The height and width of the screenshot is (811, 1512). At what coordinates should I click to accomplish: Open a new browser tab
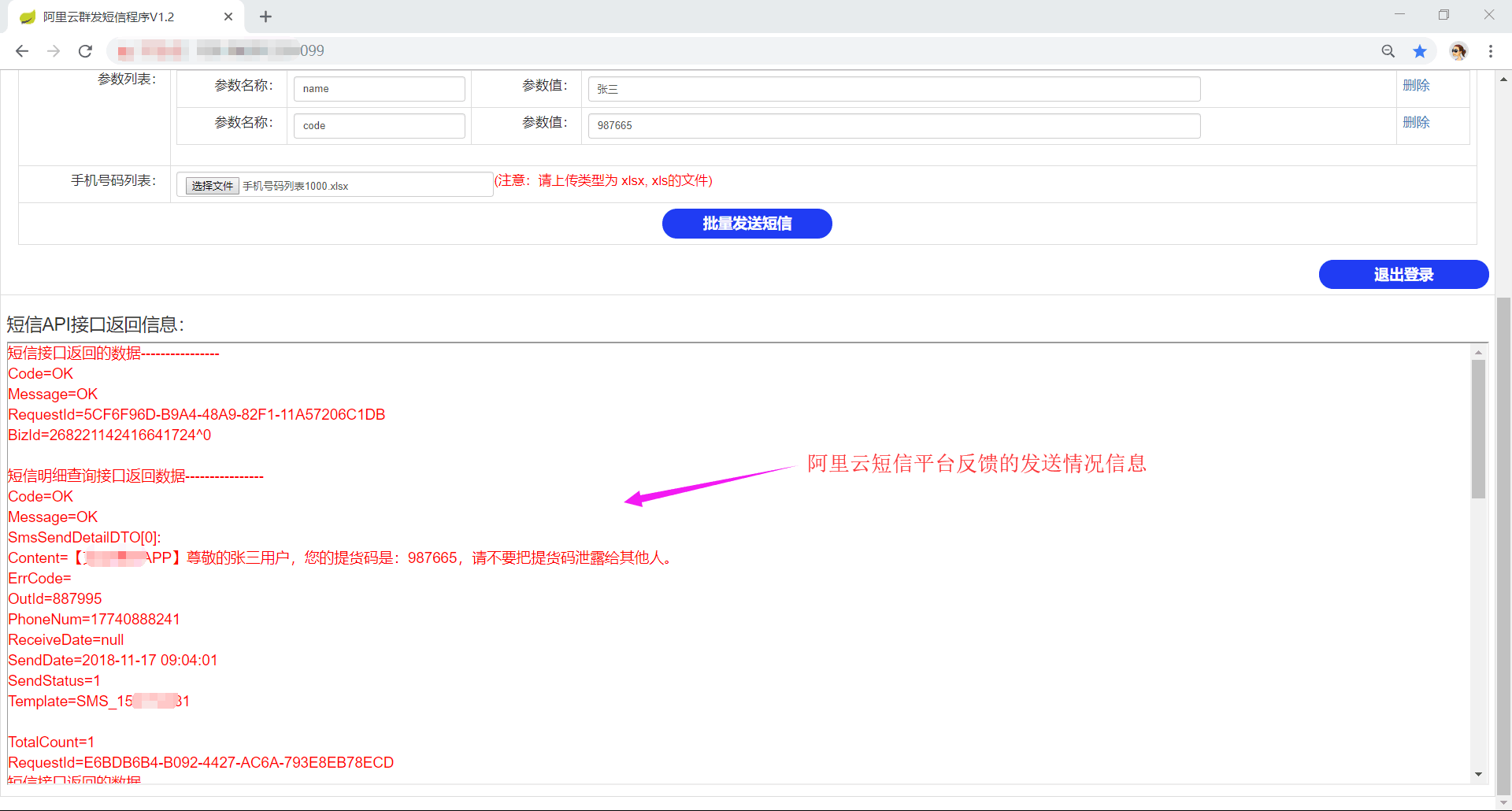click(x=265, y=17)
